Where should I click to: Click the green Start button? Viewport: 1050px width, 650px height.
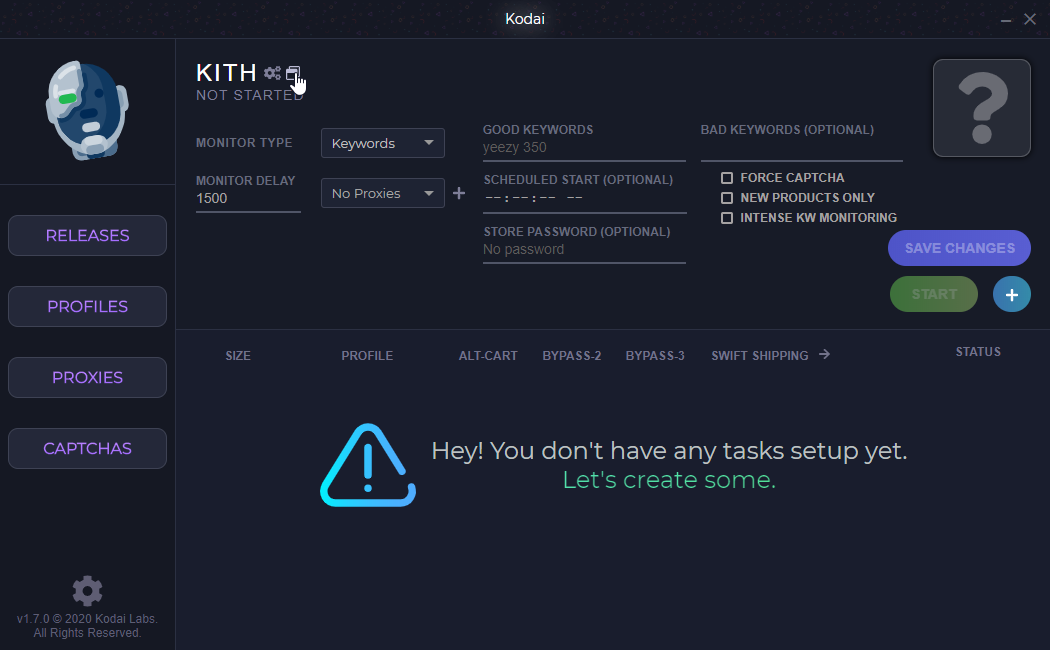pos(933,294)
